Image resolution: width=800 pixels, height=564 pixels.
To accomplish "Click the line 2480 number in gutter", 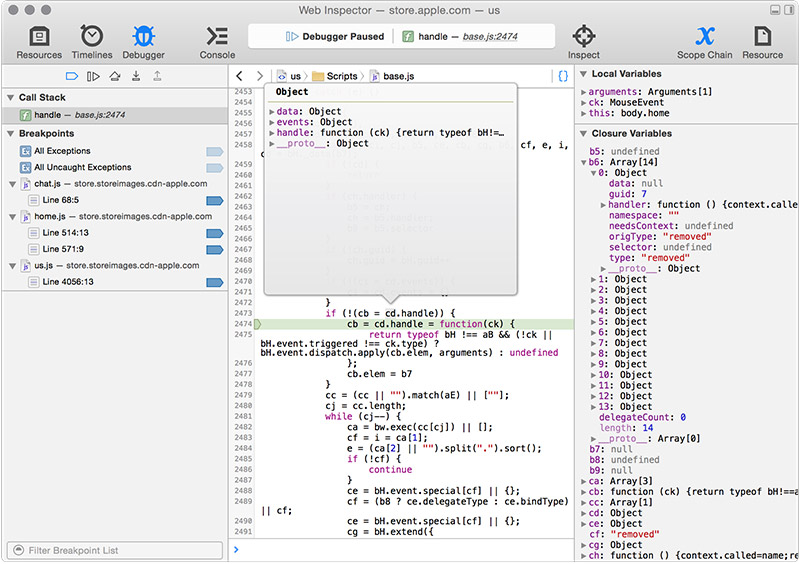I will point(243,406).
